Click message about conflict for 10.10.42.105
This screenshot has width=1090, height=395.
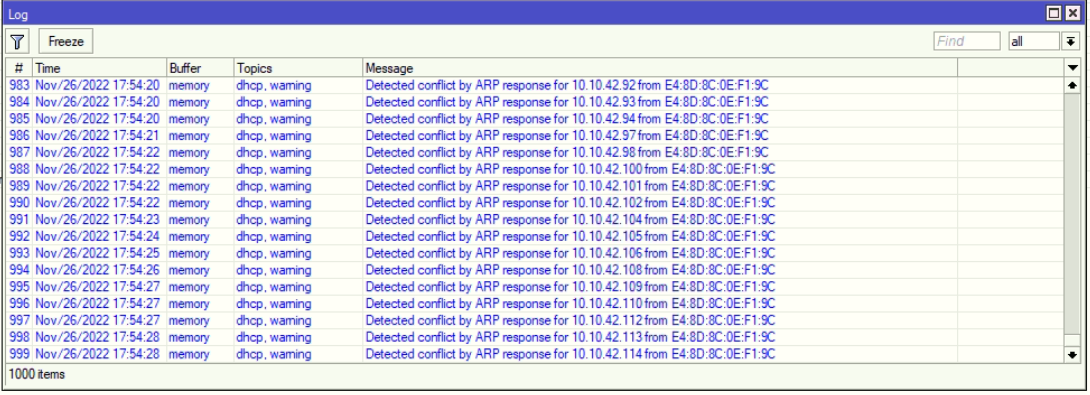[571, 236]
